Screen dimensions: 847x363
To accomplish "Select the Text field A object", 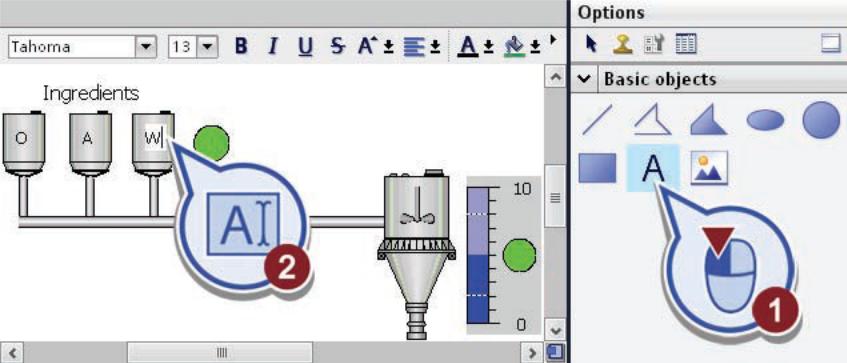I will point(653,168).
